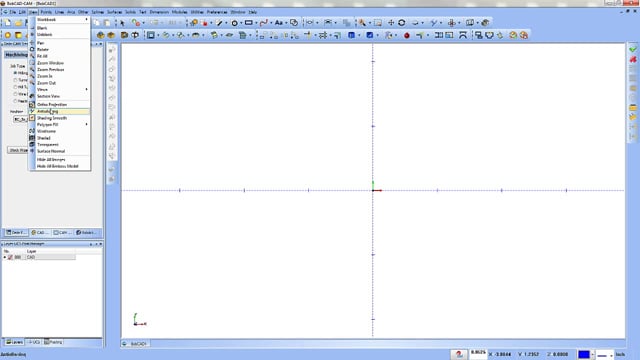Expand the Polygon Fill submenu
Screen dimensions: 640x360
pyautogui.click(x=60, y=124)
